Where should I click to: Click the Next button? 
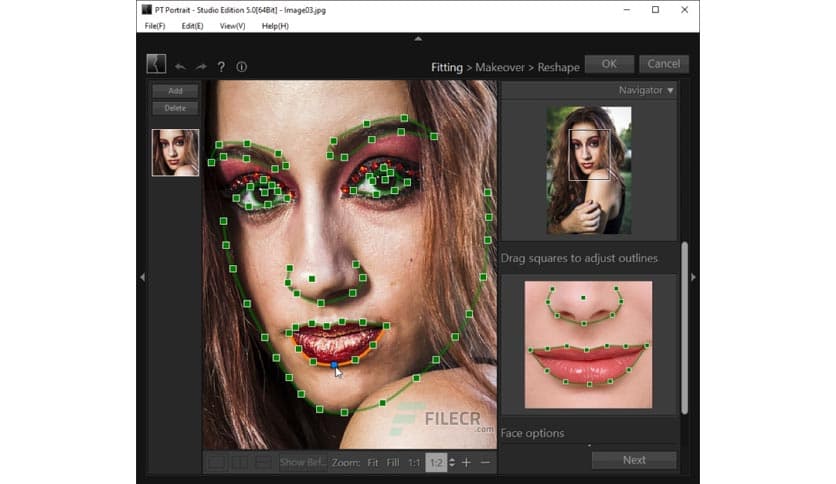pos(634,460)
